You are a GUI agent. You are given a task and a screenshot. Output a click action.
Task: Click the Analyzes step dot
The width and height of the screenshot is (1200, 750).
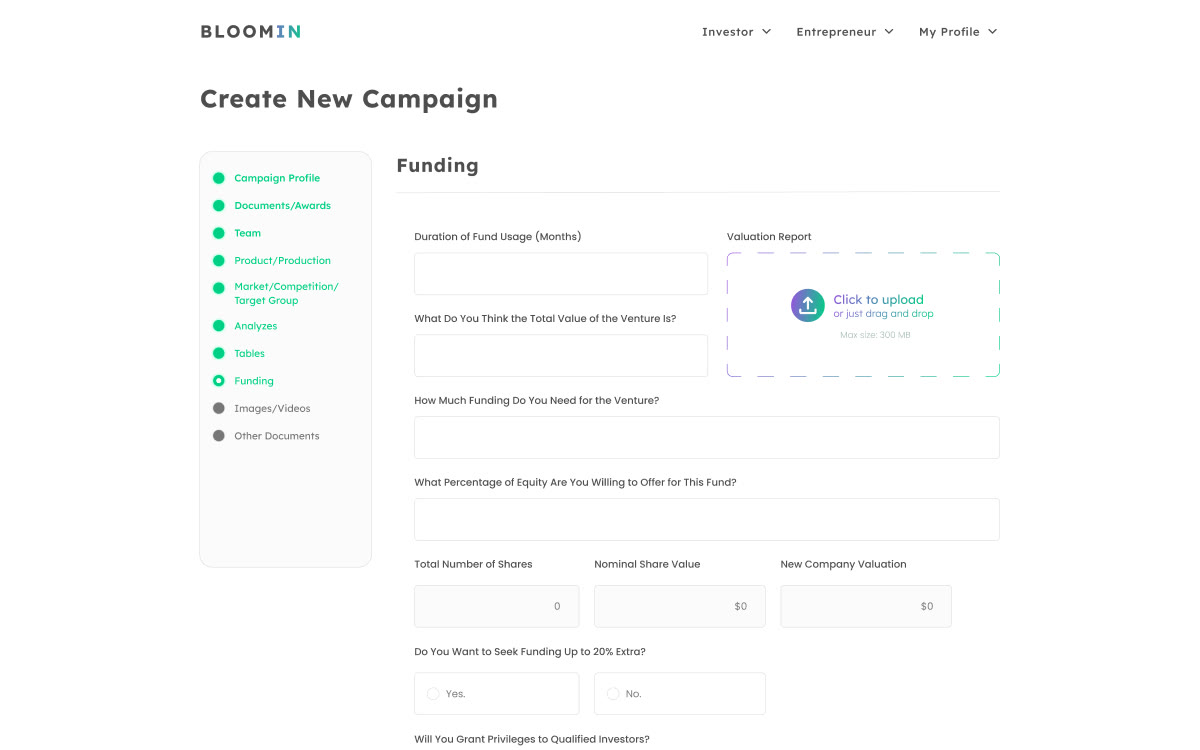218,326
